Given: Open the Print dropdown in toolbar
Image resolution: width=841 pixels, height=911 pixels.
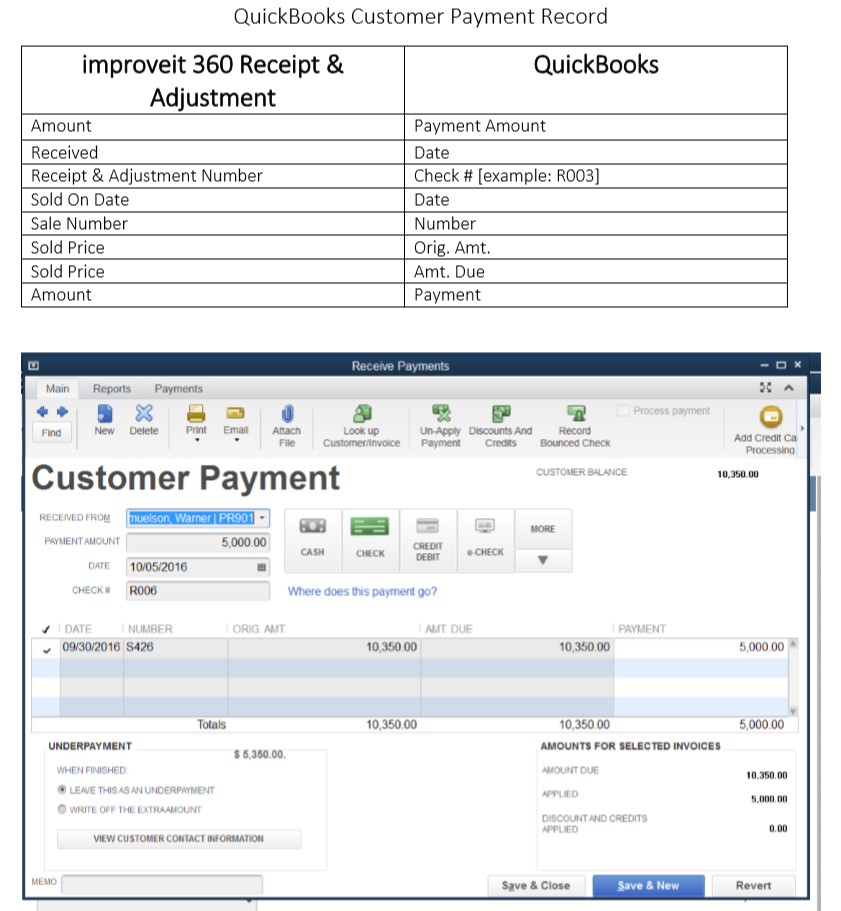Looking at the screenshot, I should coord(197,439).
